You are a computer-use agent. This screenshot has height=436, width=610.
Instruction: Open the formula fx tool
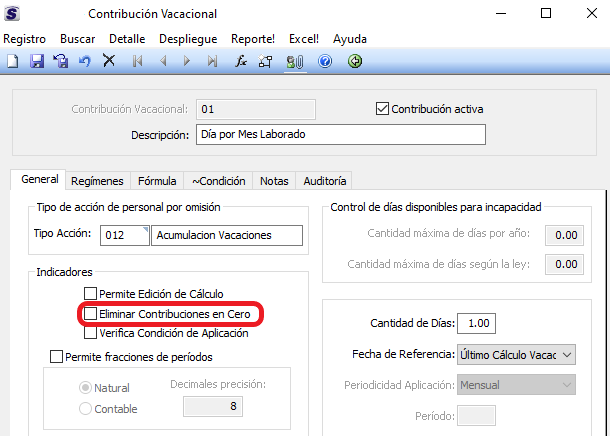pos(241,61)
